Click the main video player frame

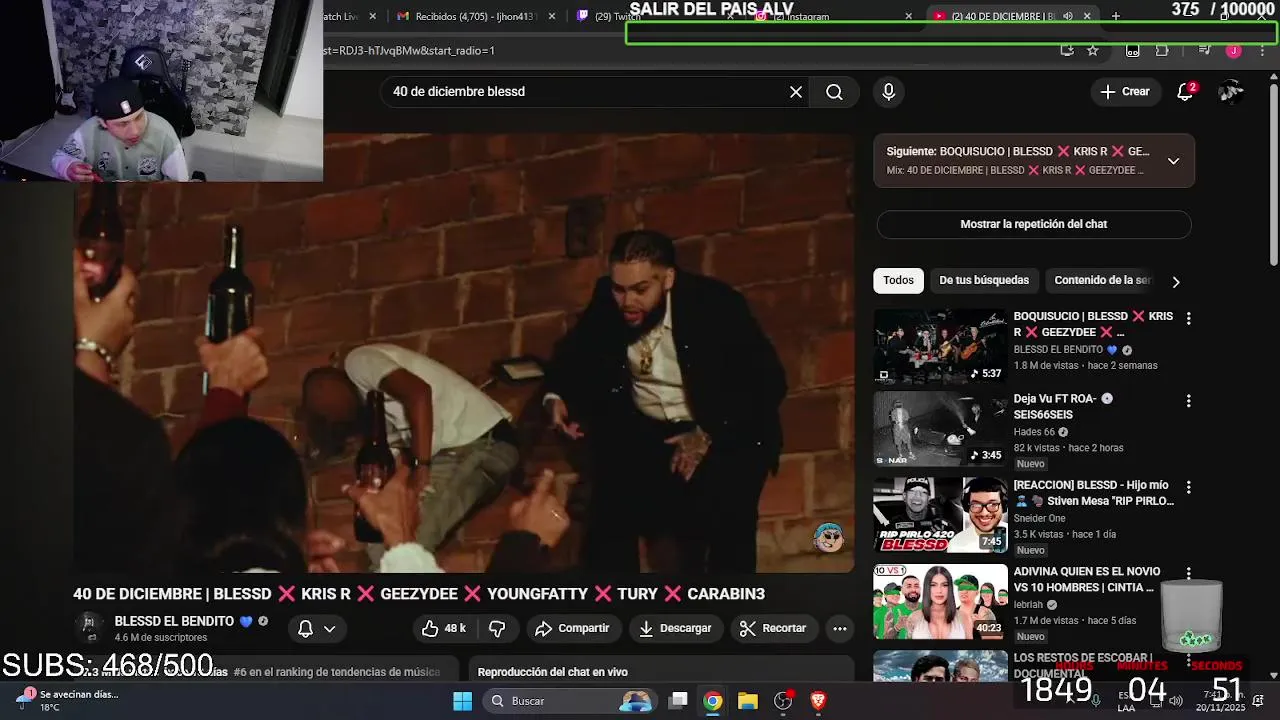coord(464,352)
